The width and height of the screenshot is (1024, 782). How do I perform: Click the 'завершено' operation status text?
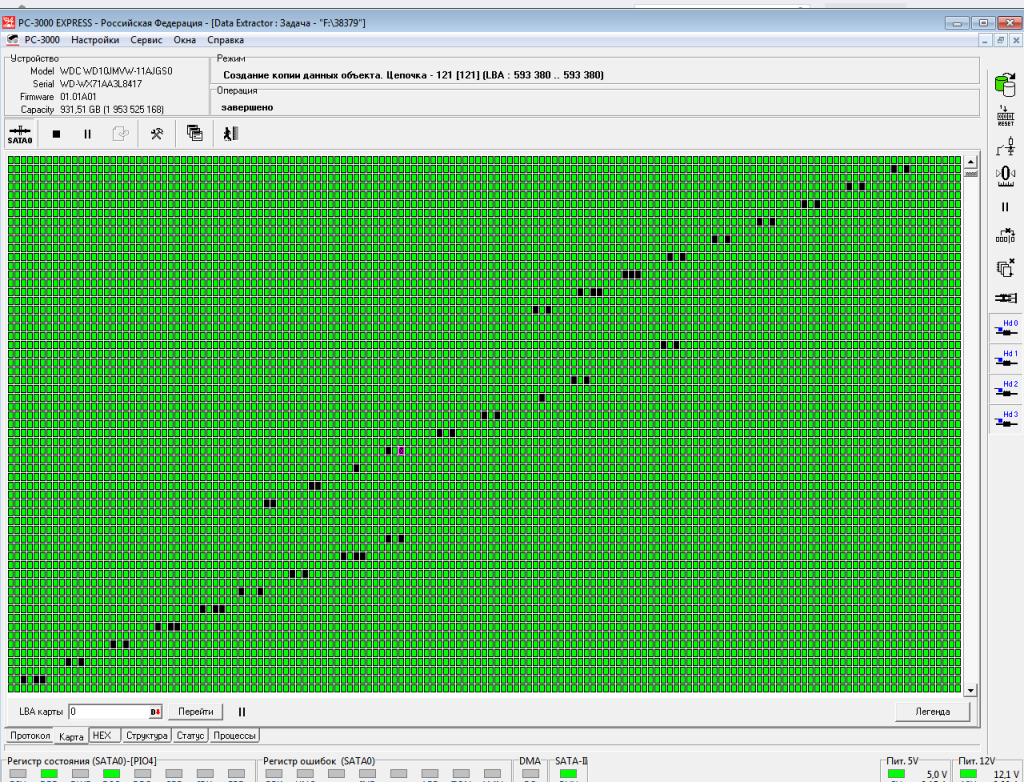tap(247, 107)
